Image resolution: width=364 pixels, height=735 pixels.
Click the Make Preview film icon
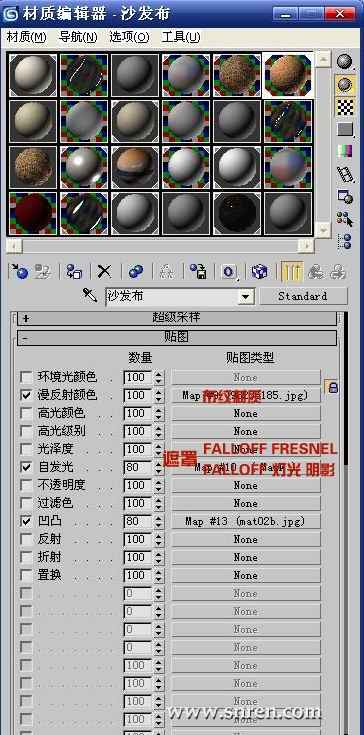pos(345,174)
